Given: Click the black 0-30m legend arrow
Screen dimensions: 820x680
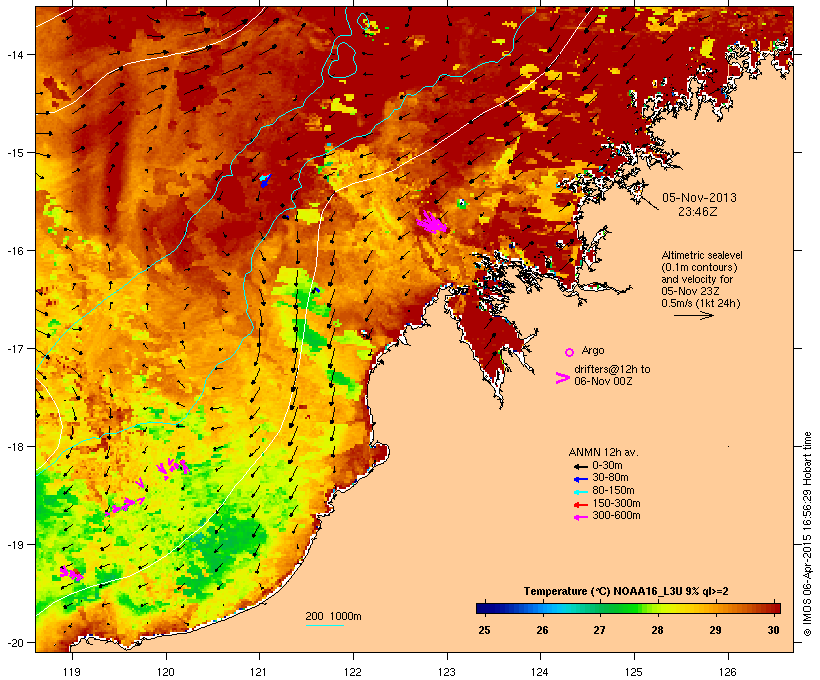Looking at the screenshot, I should click(x=580, y=466).
